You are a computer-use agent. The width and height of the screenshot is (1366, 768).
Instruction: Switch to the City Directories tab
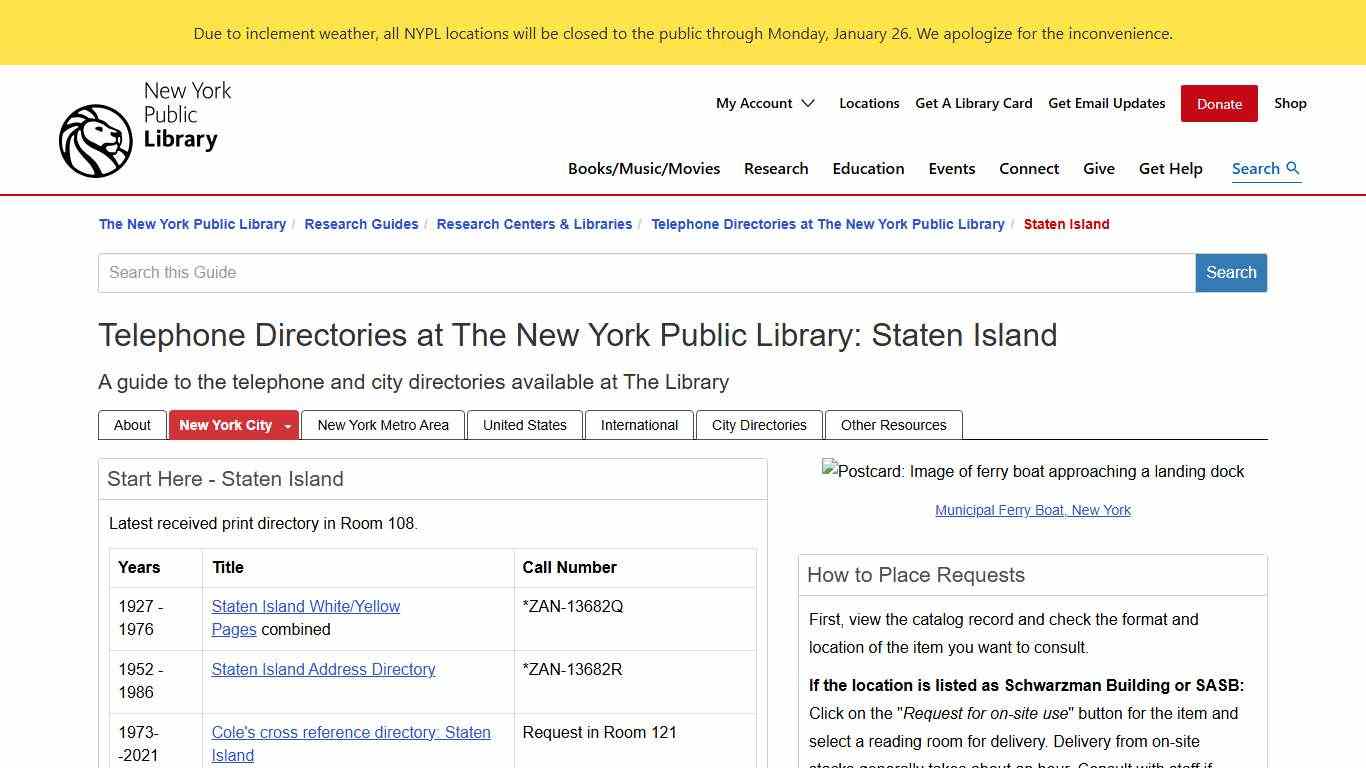coord(758,424)
